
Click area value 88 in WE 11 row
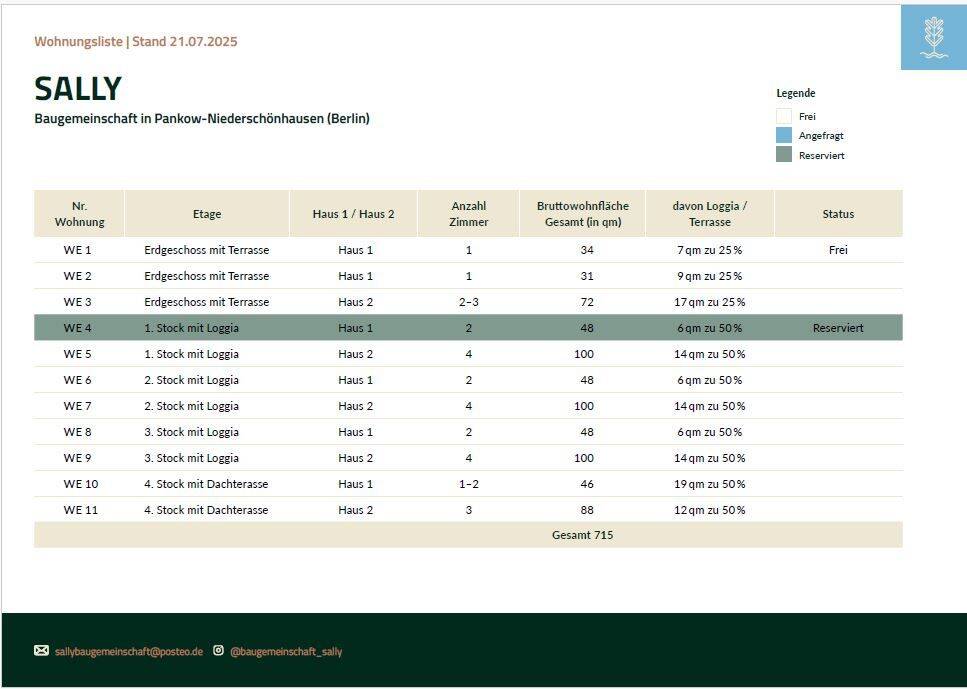click(587, 510)
